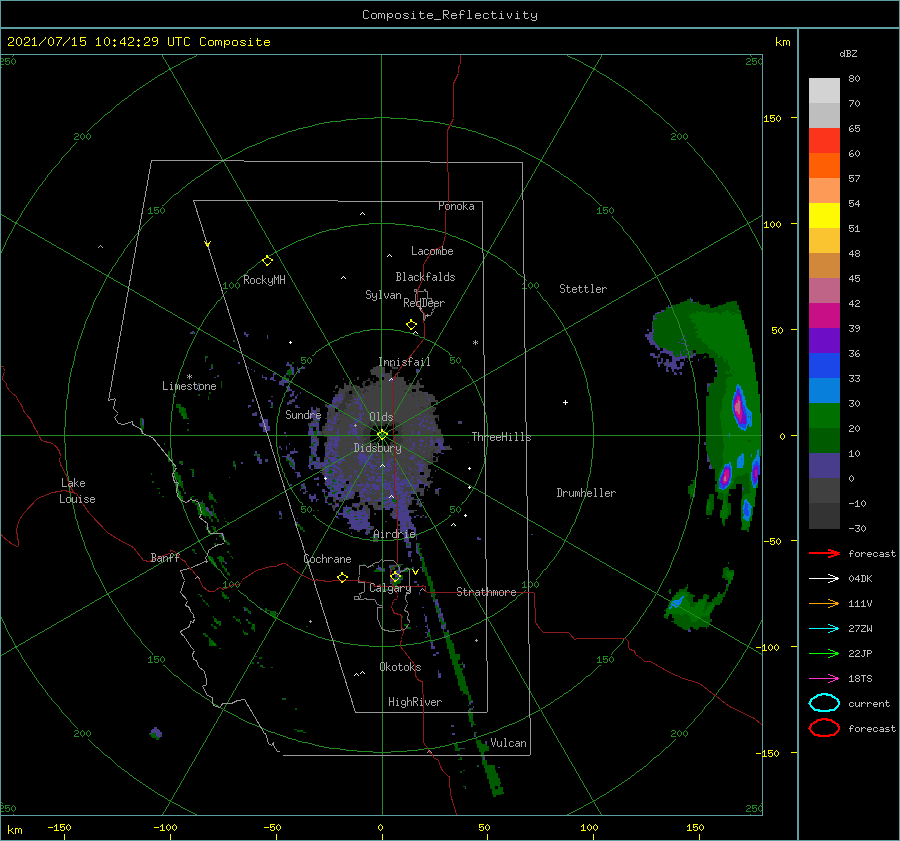The image size is (900, 841).
Task: Click the yellow diamond marker below RedDeer
Action: (x=412, y=325)
